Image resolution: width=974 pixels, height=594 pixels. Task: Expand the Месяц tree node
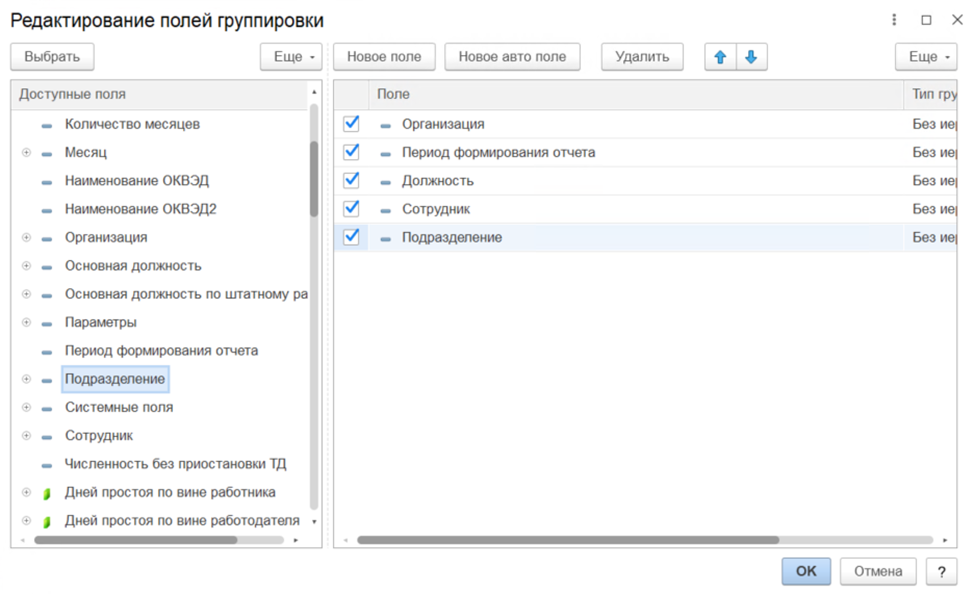[26, 153]
